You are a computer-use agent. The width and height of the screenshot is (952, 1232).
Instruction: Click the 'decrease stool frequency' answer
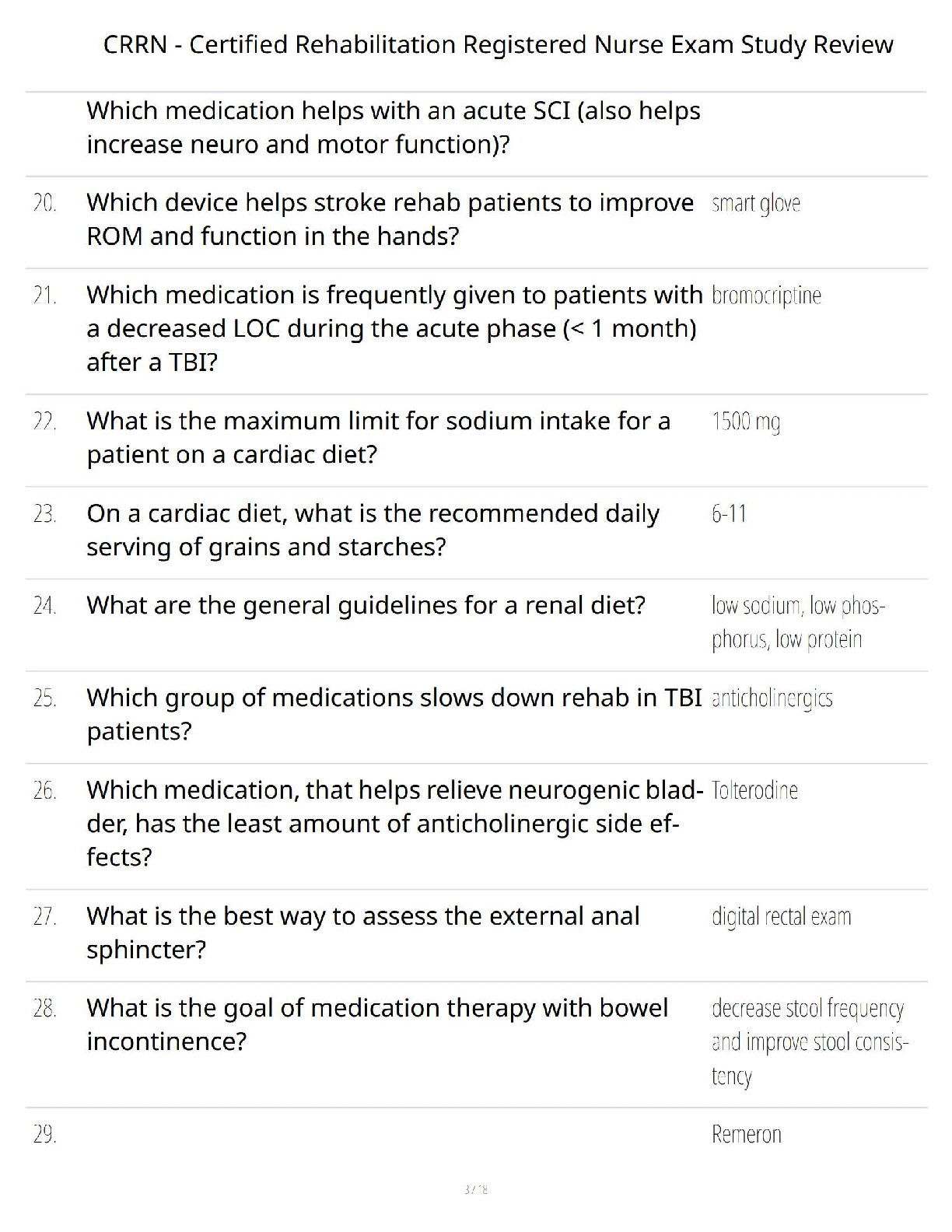click(810, 1042)
